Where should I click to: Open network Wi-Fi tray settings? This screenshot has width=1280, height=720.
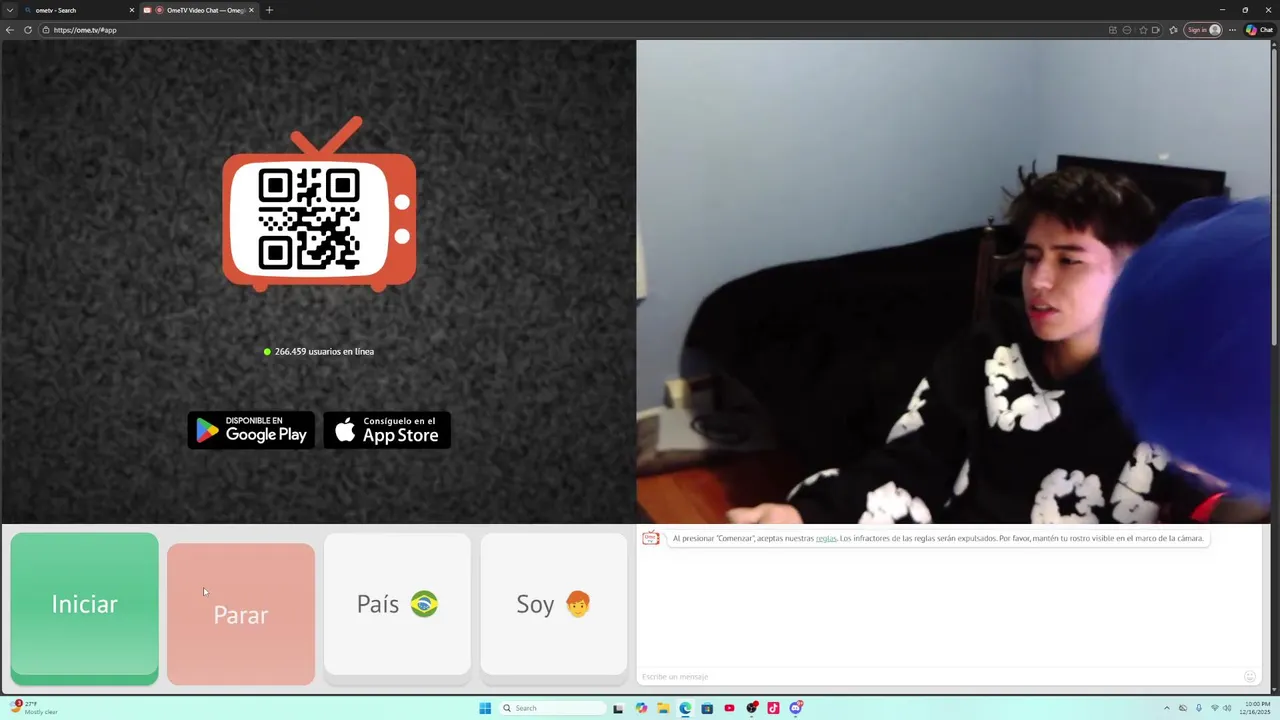(1215, 708)
